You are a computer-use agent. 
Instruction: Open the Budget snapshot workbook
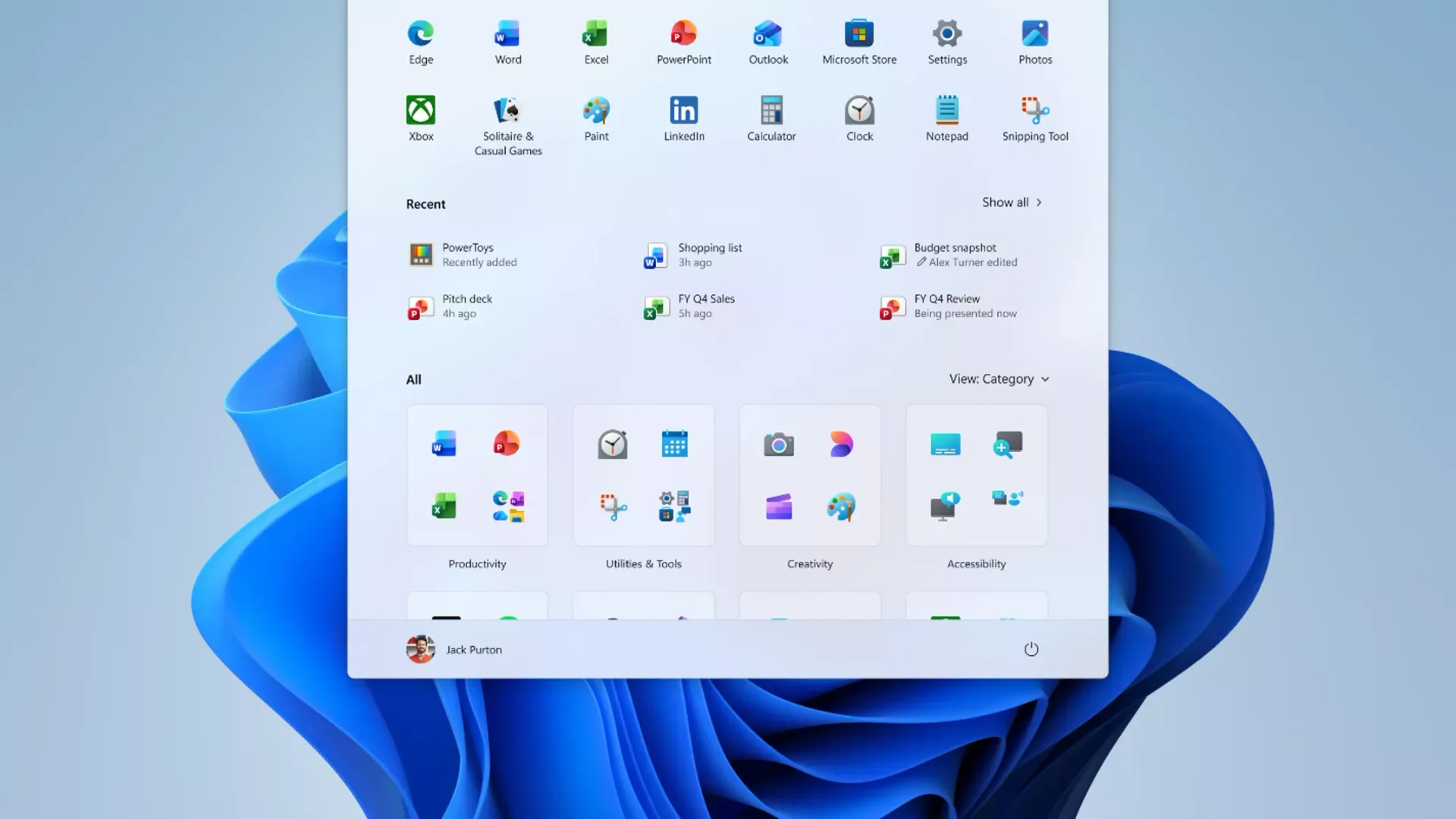[949, 255]
